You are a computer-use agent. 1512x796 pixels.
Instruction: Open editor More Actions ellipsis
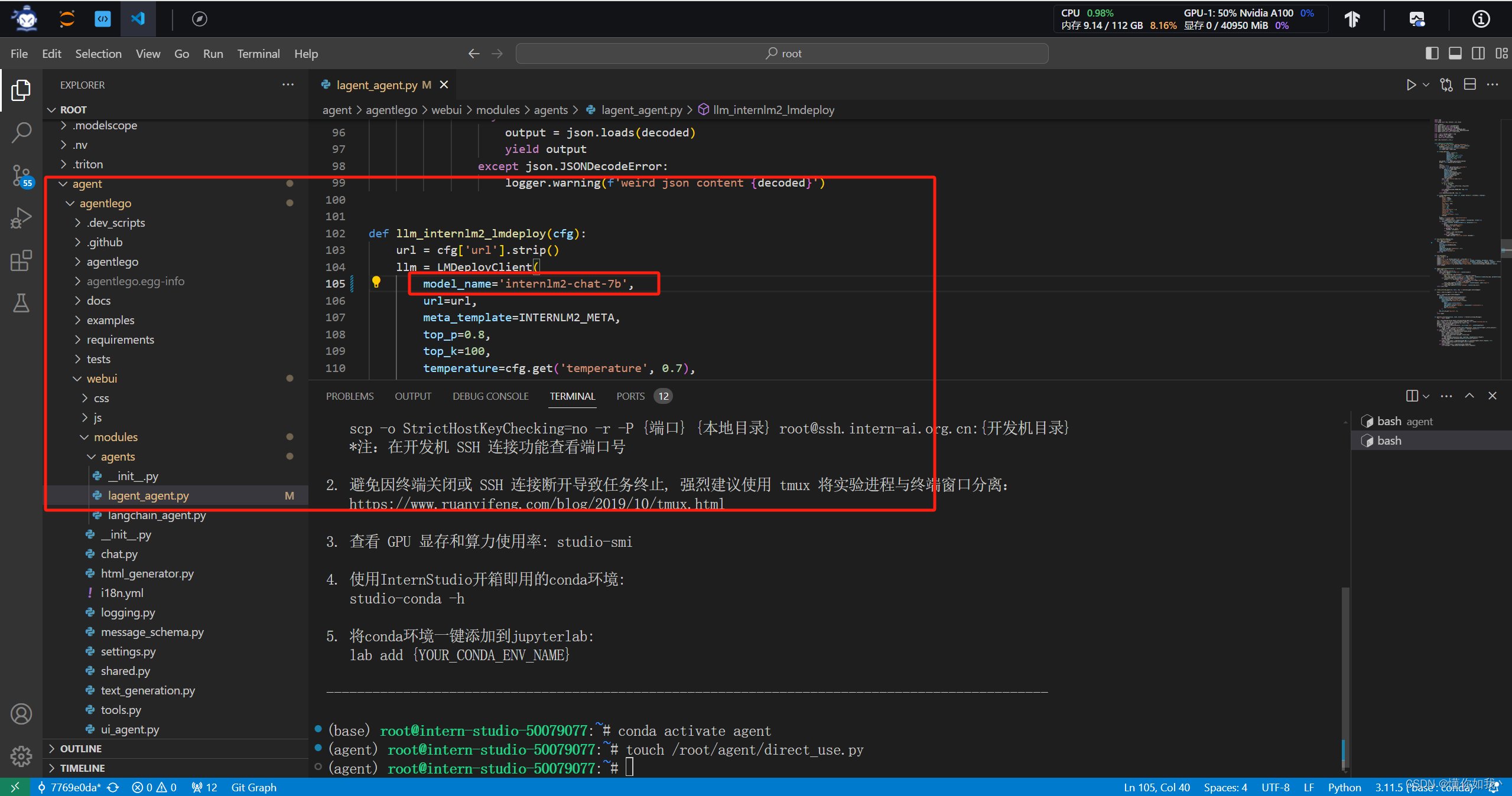[x=1493, y=85]
